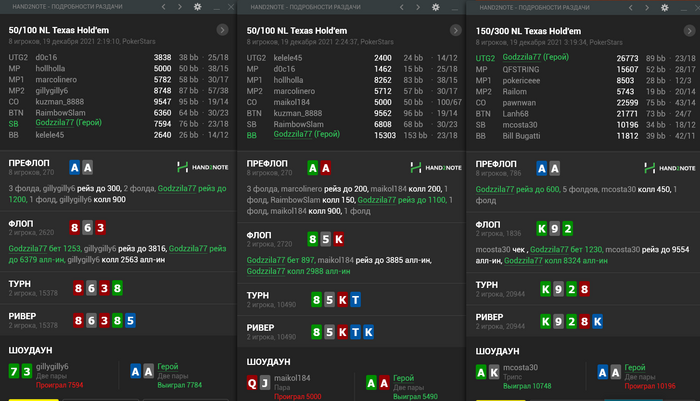
Task: Go to next hand in middle window
Action: pyautogui.click(x=418, y=7)
